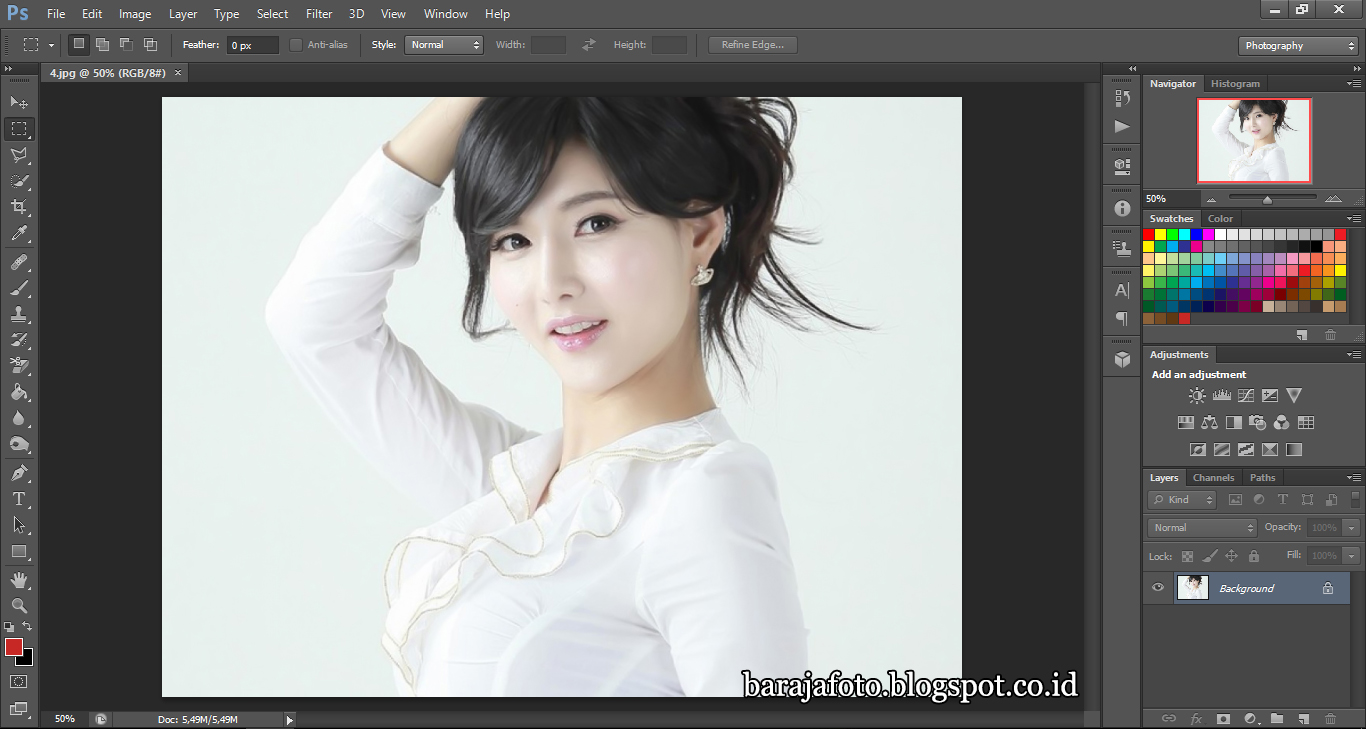Open the Filter menu

318,13
